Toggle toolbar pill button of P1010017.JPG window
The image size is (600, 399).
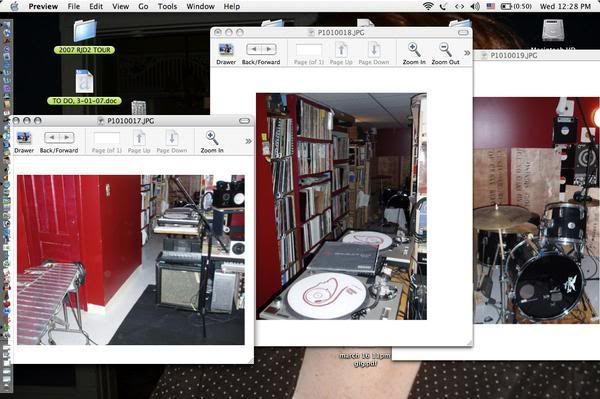coord(244,121)
